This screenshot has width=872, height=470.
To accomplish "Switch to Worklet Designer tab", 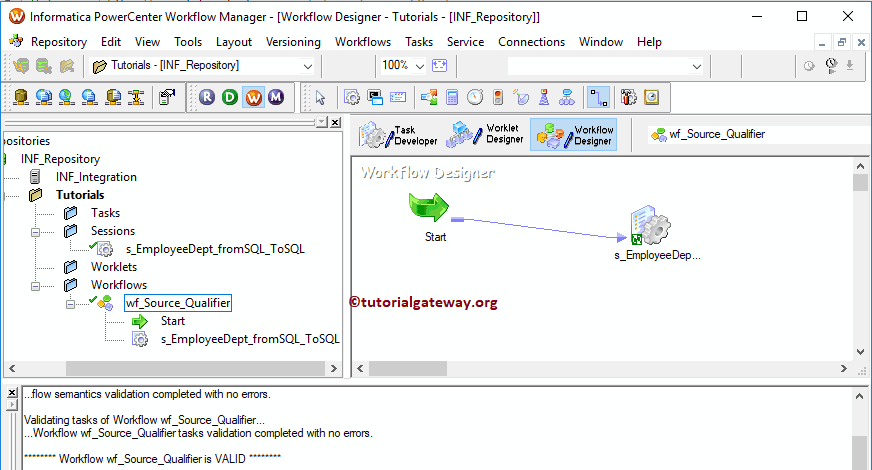I will (485, 135).
